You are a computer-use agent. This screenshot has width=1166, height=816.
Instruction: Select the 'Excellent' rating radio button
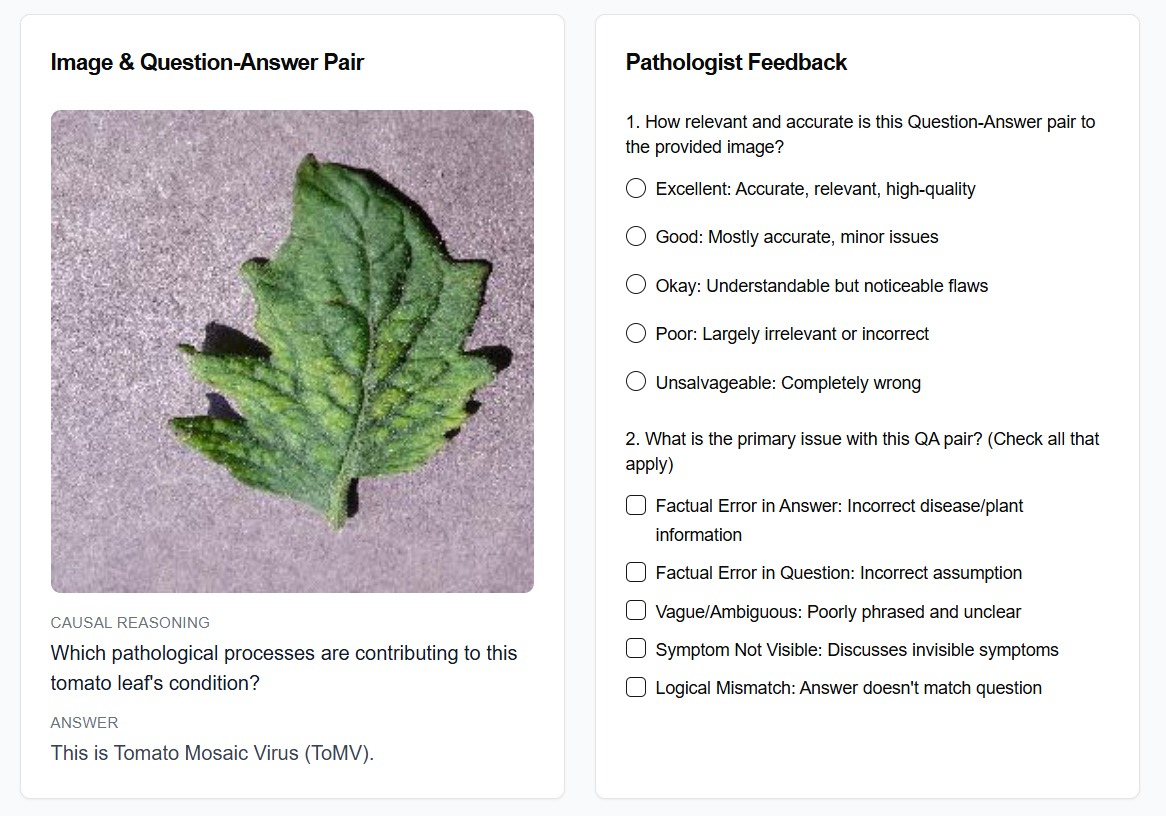[636, 189]
